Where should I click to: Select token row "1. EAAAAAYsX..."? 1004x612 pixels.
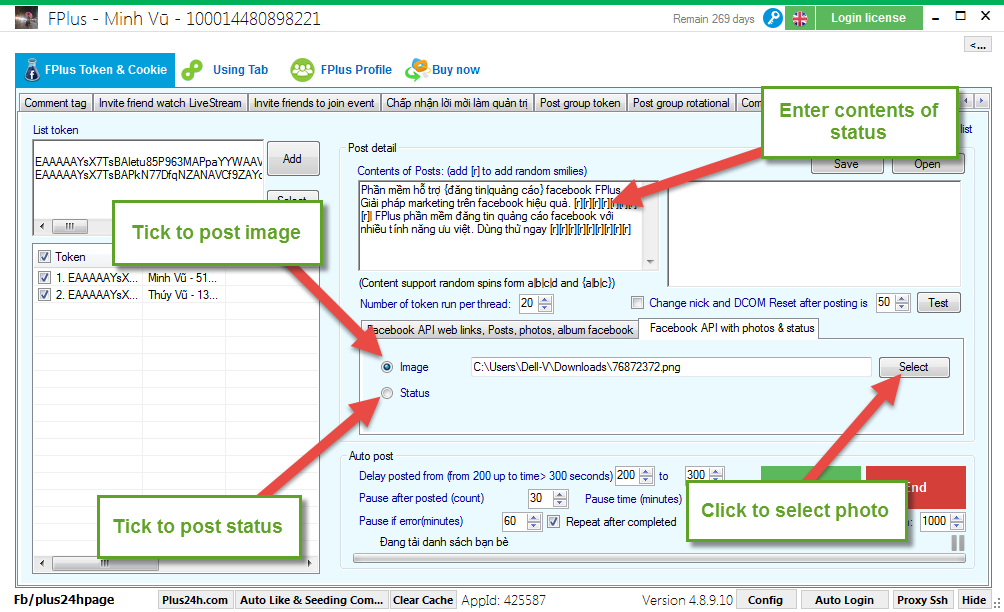coord(97,278)
